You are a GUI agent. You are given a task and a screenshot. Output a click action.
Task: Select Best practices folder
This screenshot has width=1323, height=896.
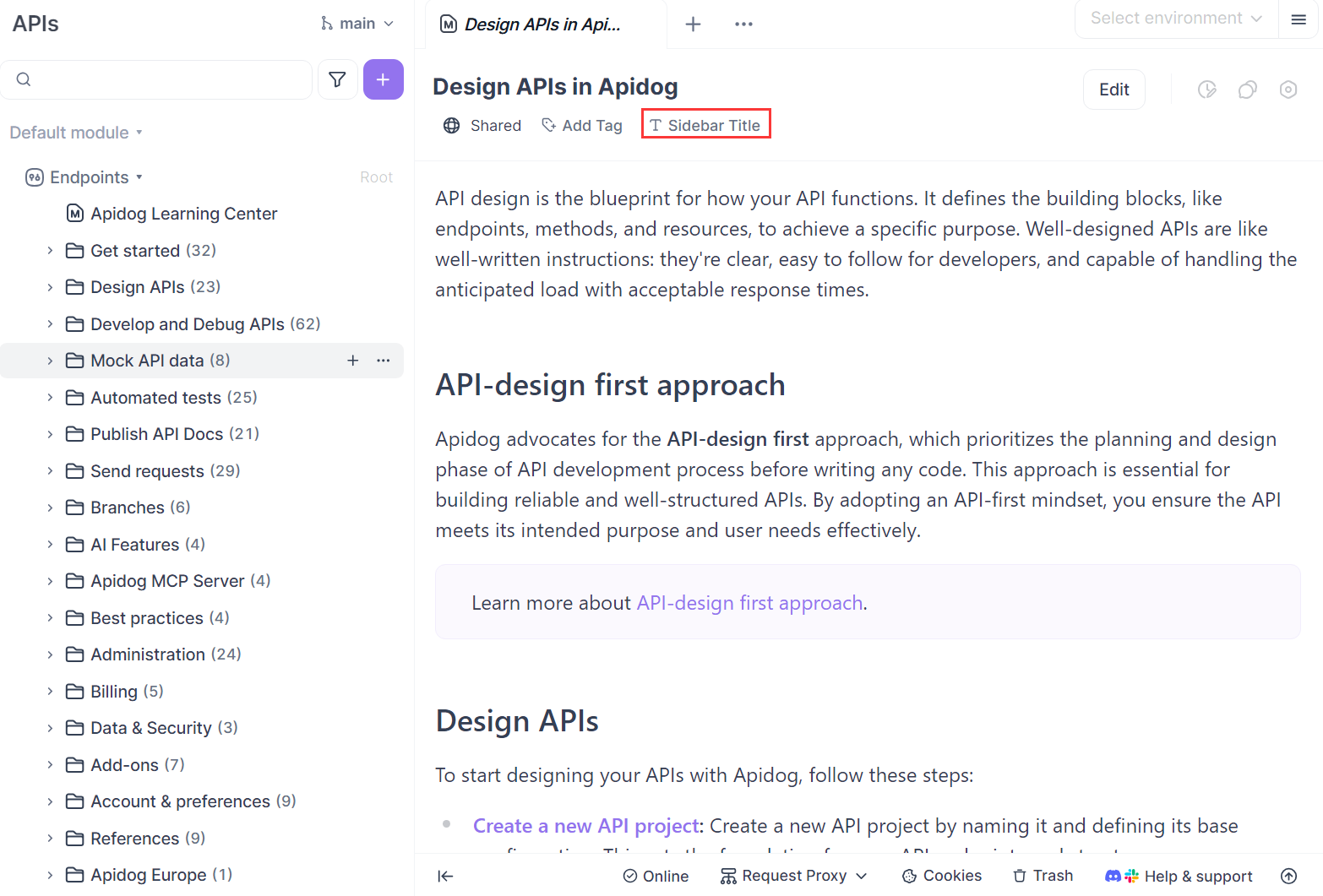point(202,618)
